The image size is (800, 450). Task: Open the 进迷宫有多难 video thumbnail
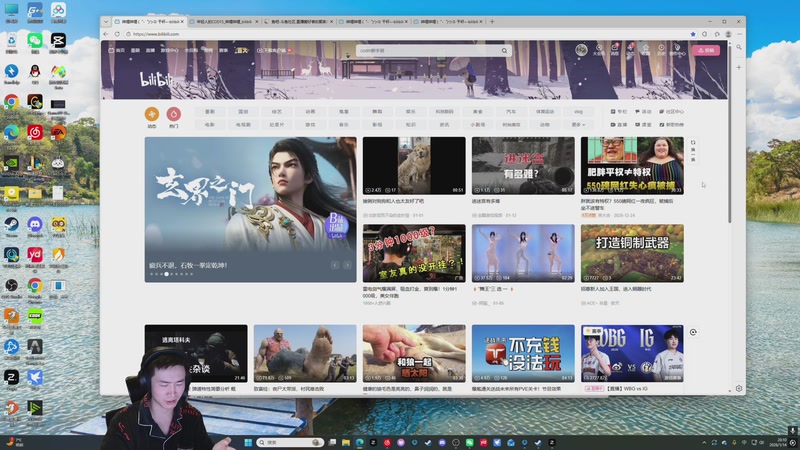coord(523,165)
